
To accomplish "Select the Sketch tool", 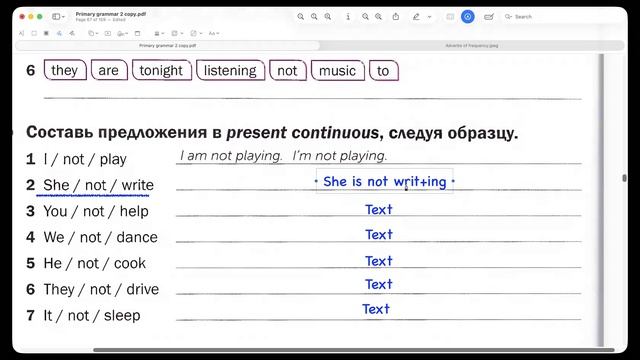I will point(59,33).
